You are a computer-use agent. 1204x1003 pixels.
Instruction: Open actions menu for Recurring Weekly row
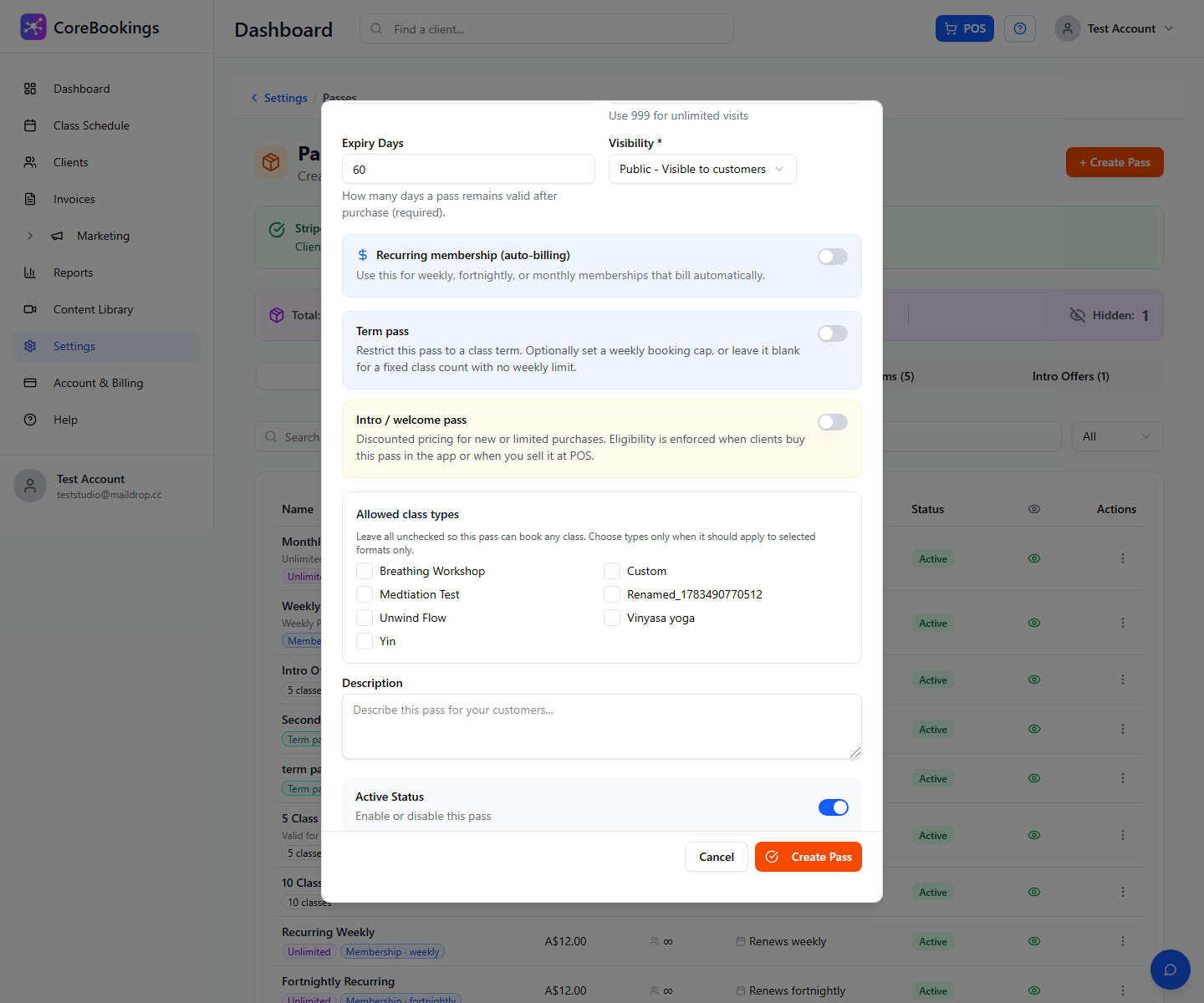coord(1123,941)
